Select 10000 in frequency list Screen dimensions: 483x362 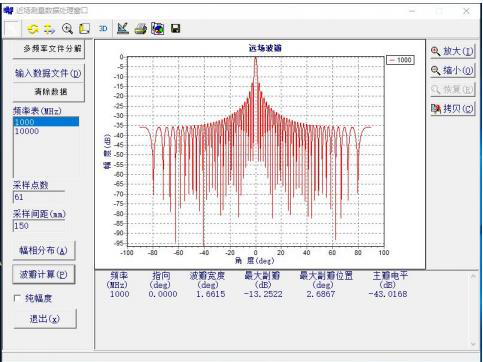pos(46,131)
